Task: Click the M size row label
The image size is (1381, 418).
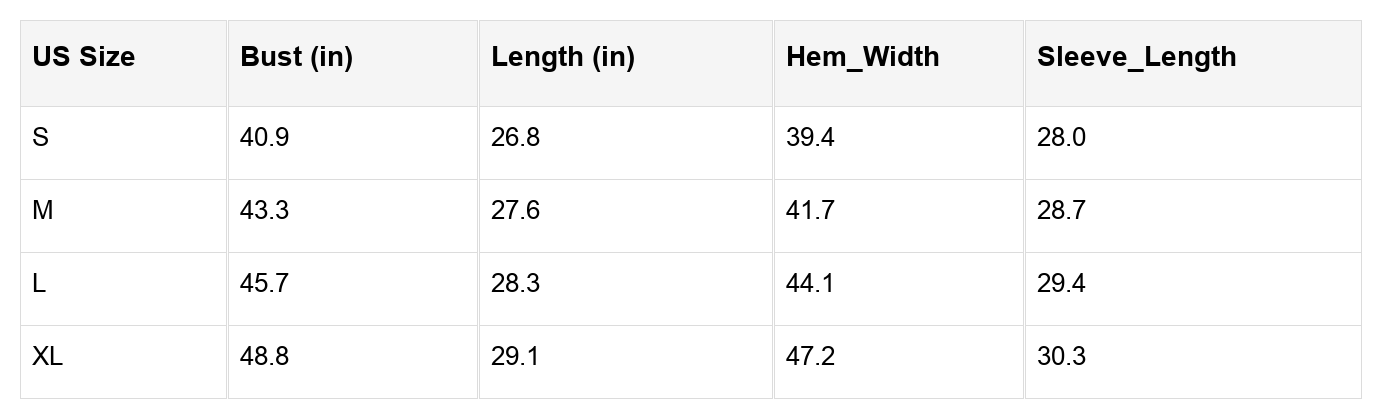Action: (x=43, y=211)
